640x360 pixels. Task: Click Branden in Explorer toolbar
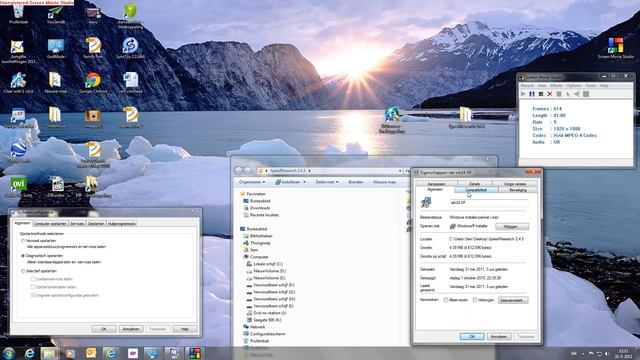(x=356, y=182)
